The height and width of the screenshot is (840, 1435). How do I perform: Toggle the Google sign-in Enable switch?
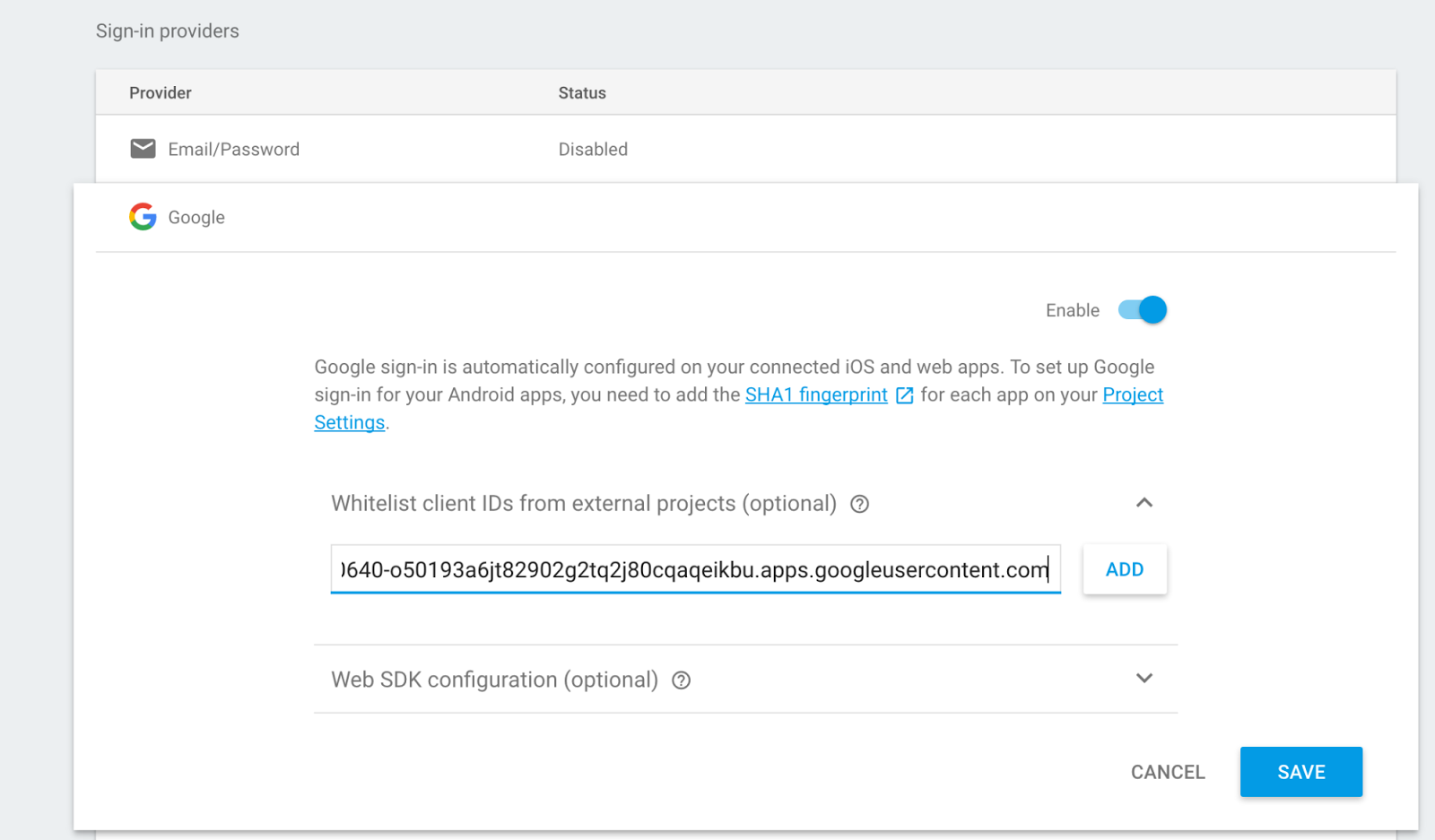(x=1143, y=310)
